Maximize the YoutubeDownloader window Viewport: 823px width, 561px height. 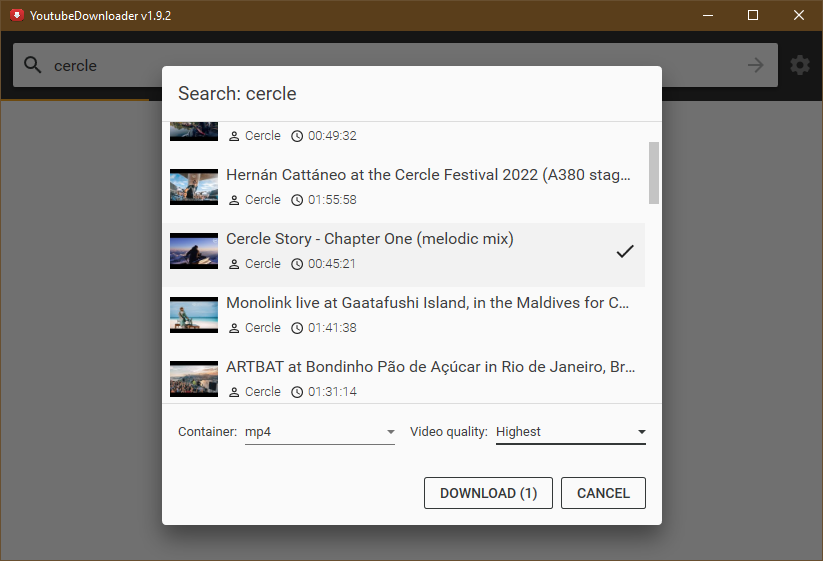753,15
